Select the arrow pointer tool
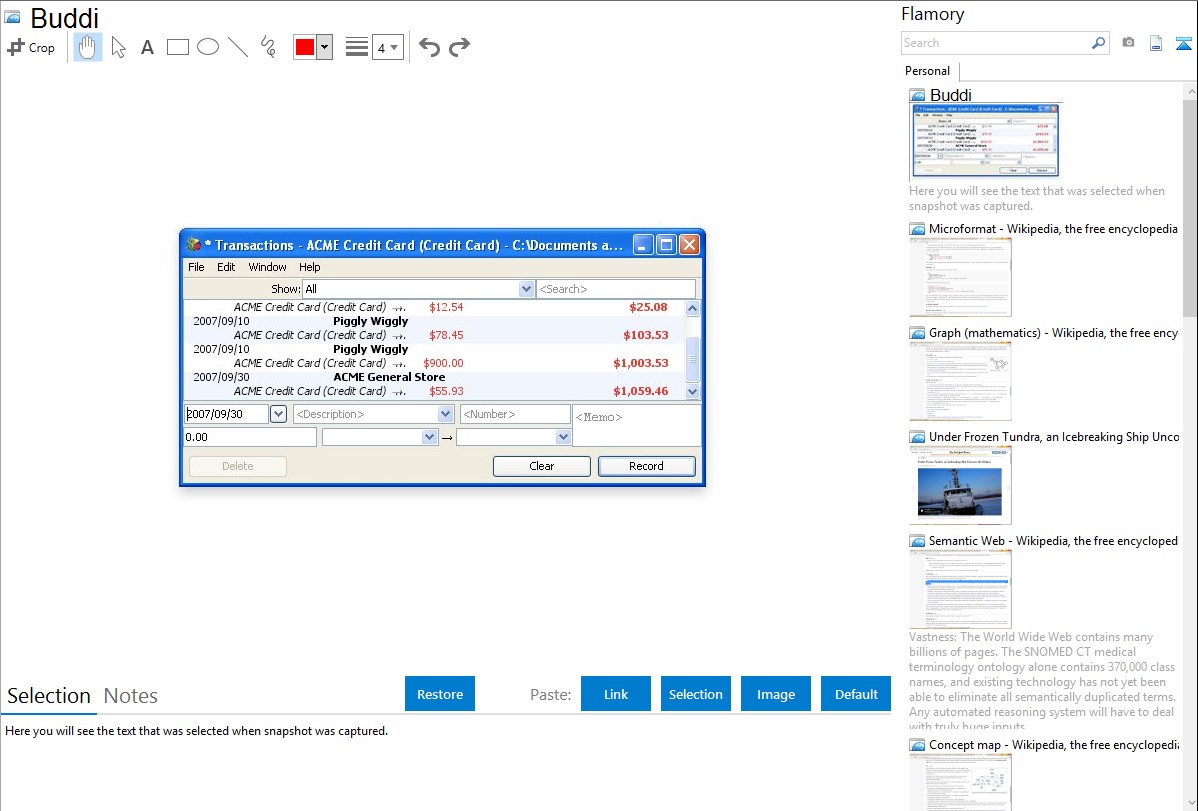Viewport: 1198px width, 811px height. (119, 47)
